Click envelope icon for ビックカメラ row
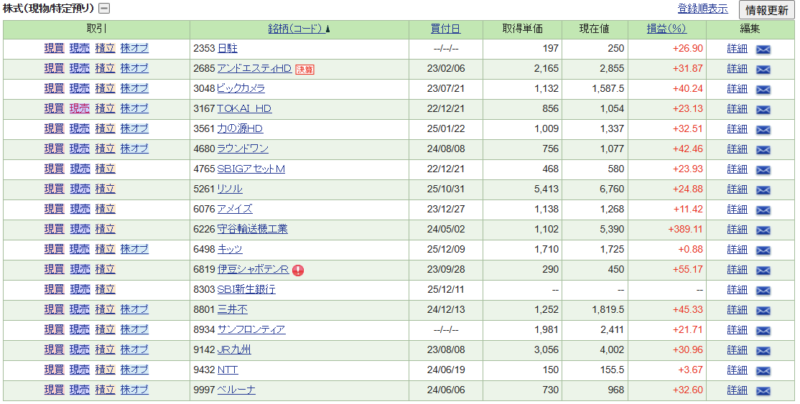The width and height of the screenshot is (800, 404). (x=763, y=88)
